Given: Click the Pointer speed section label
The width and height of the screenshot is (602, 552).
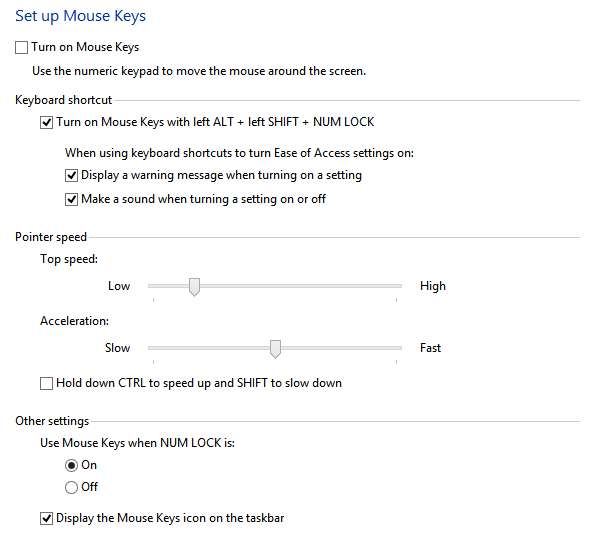Looking at the screenshot, I should pyautogui.click(x=50, y=237).
